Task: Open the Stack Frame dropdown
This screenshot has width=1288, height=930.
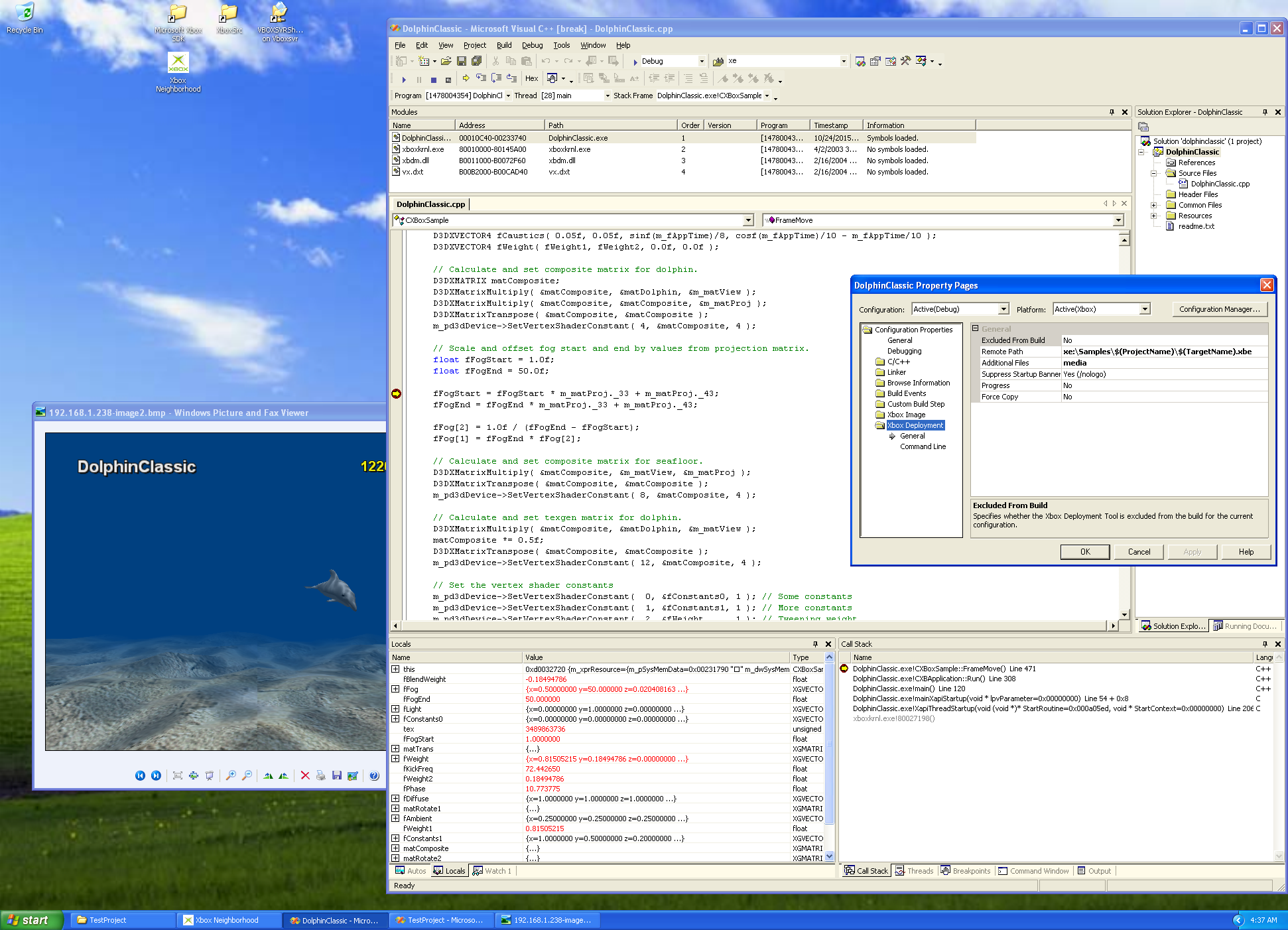Action: point(767,96)
